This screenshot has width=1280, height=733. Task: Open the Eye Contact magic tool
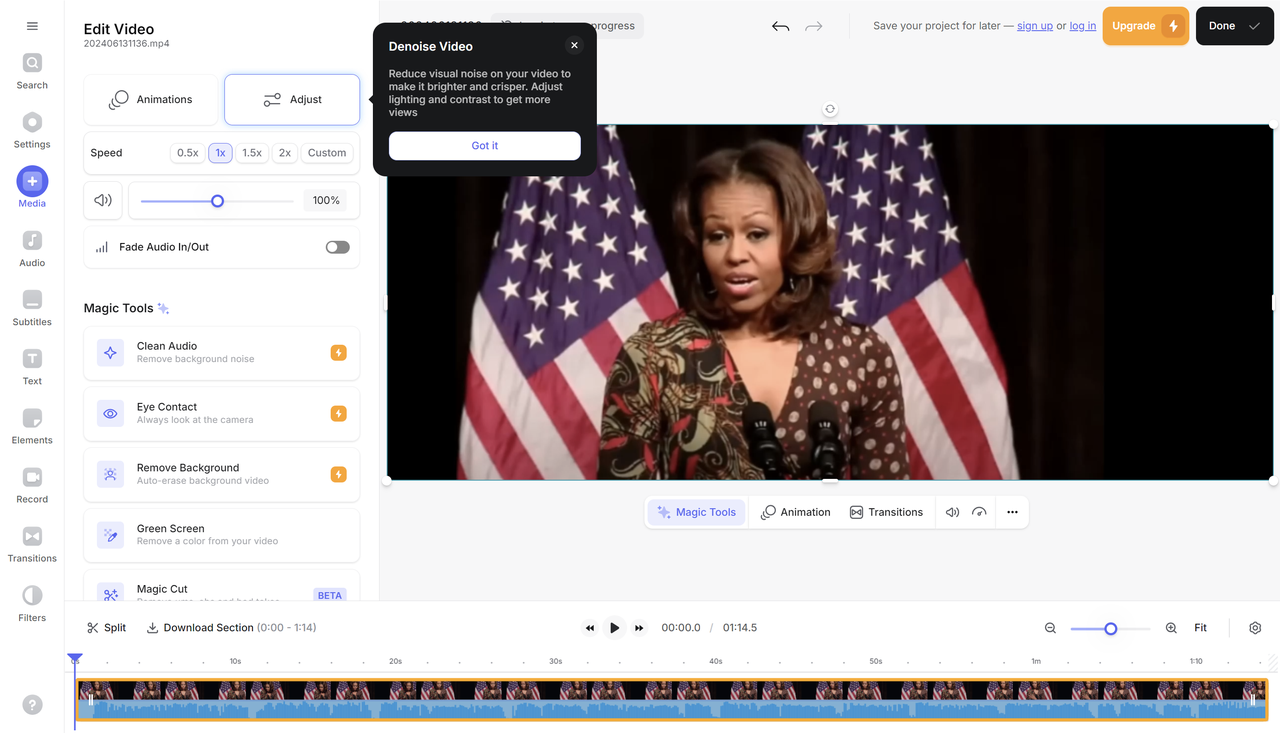point(221,413)
